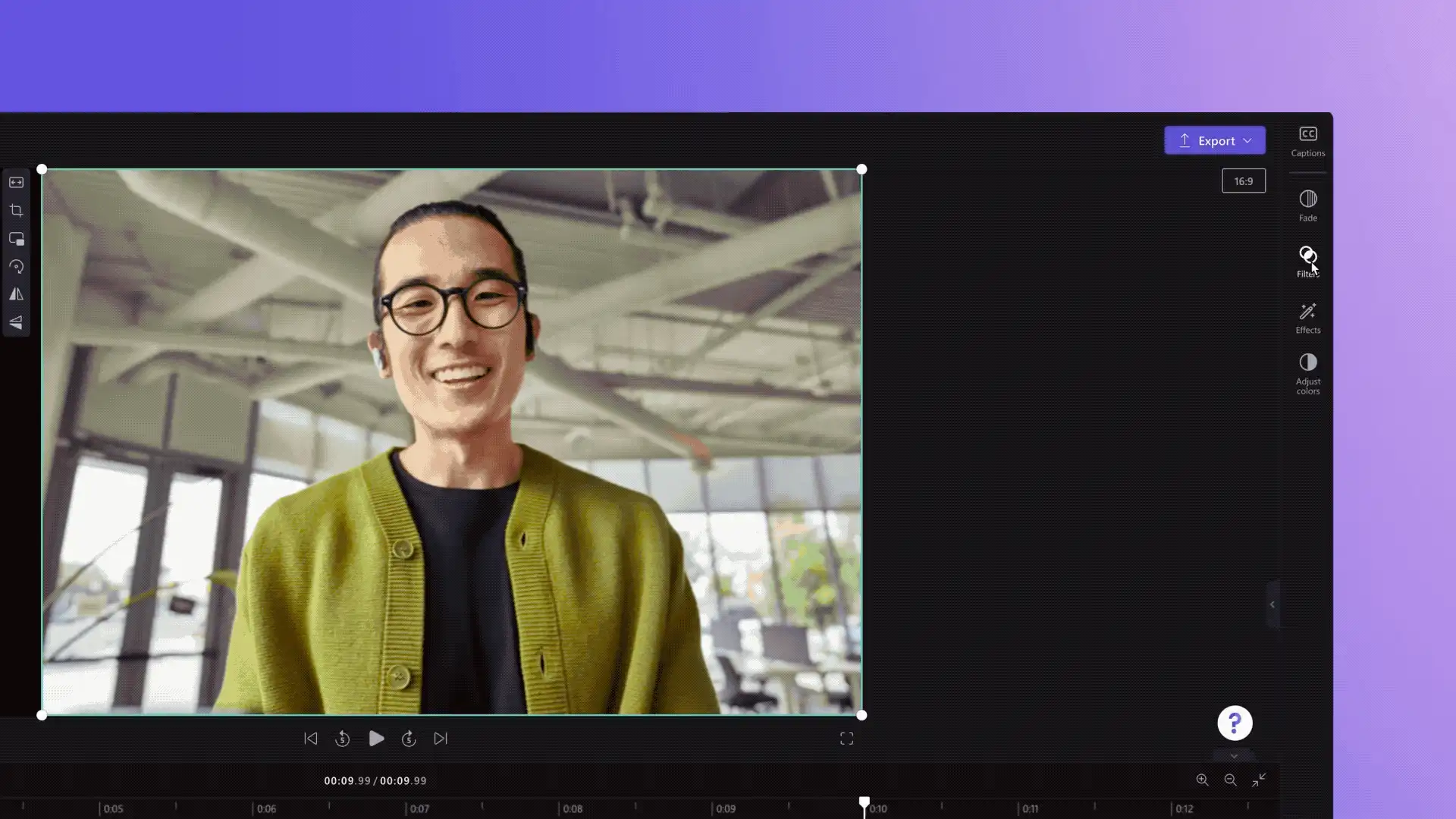Open the Effects panel
Screen dimensions: 1456x819
click(x=1307, y=318)
